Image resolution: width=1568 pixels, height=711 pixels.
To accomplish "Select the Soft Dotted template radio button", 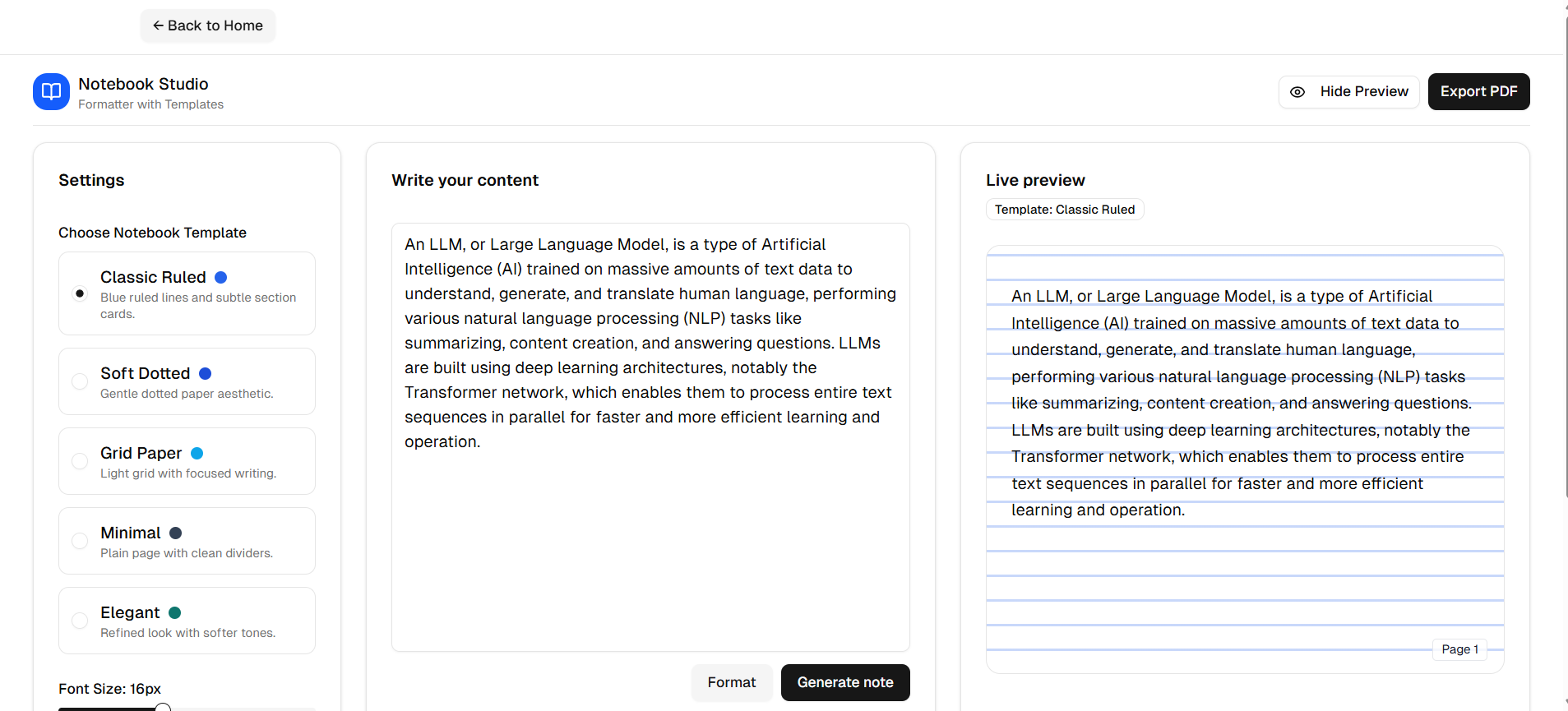I will click(80, 381).
